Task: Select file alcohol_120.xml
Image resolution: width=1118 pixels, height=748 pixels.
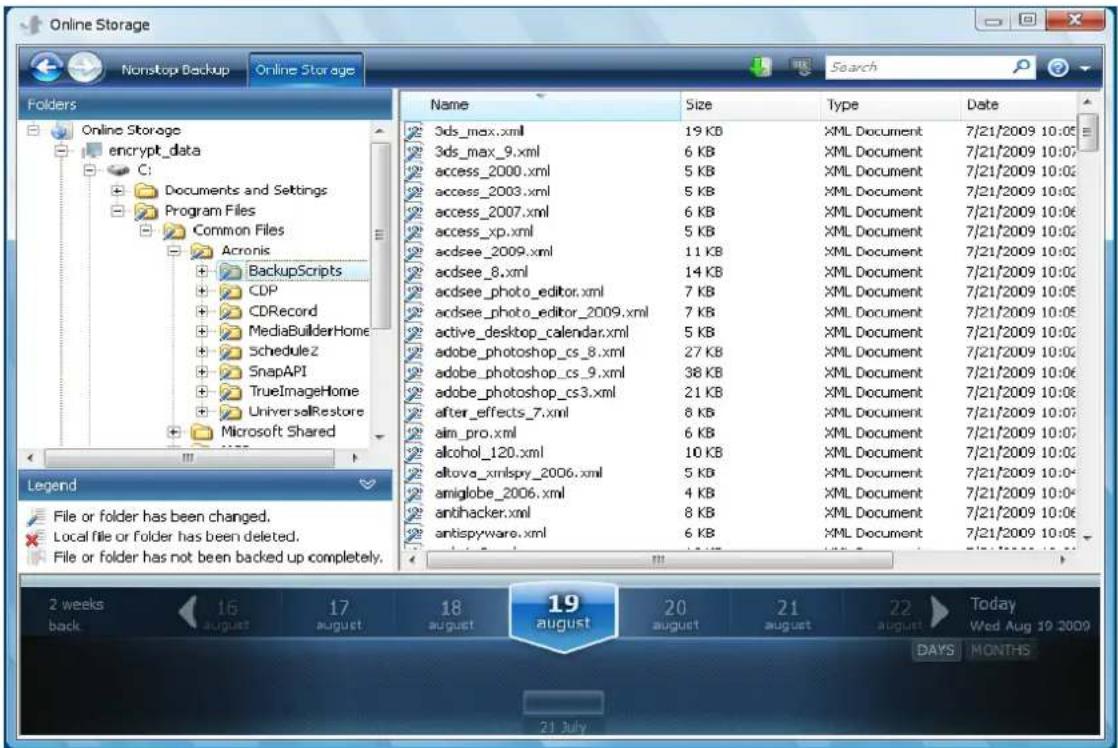Action: 489,453
